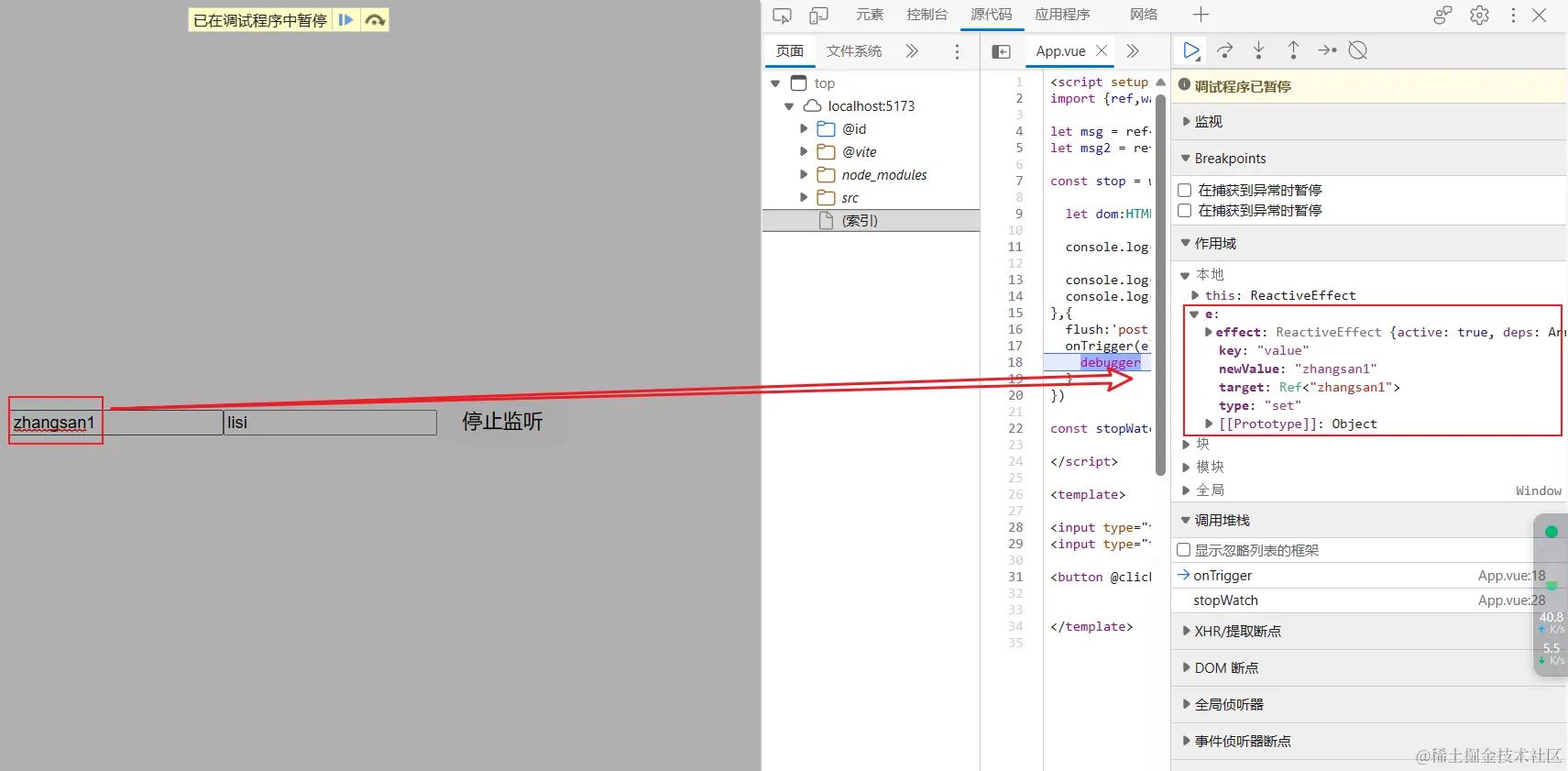
Task: Switch to 网络 Network tab
Action: tap(1143, 15)
